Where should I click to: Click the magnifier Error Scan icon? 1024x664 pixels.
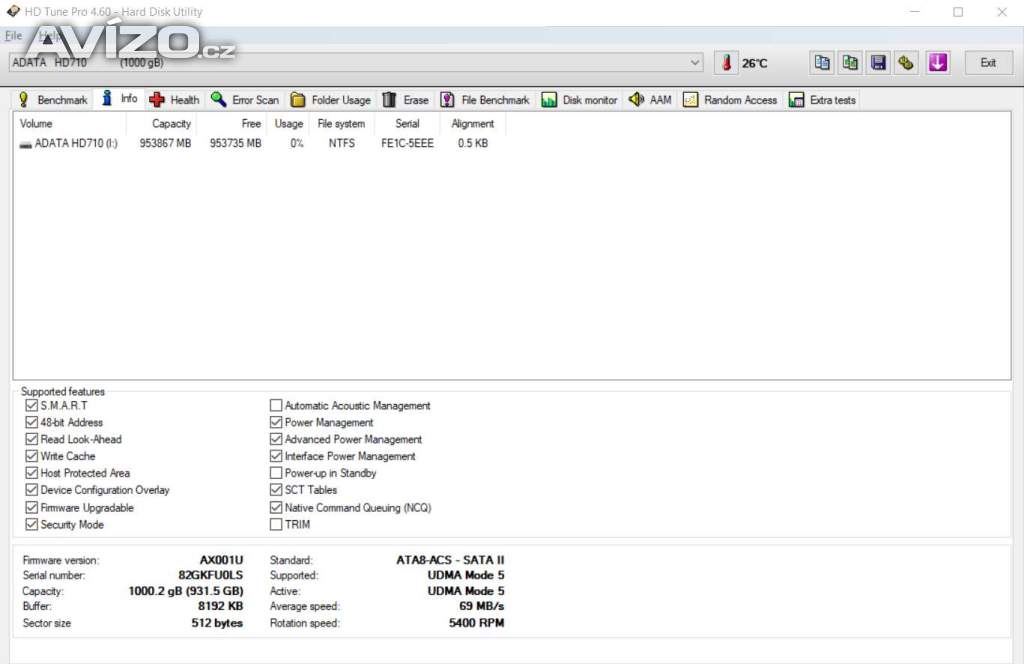point(218,99)
